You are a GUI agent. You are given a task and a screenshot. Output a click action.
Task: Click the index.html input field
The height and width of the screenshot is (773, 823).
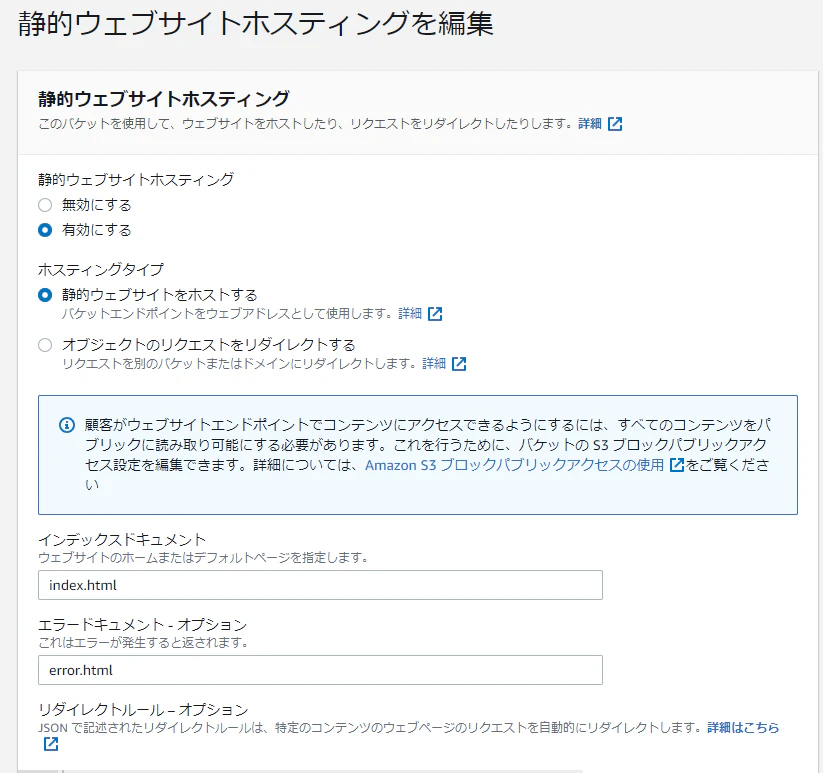click(320, 585)
